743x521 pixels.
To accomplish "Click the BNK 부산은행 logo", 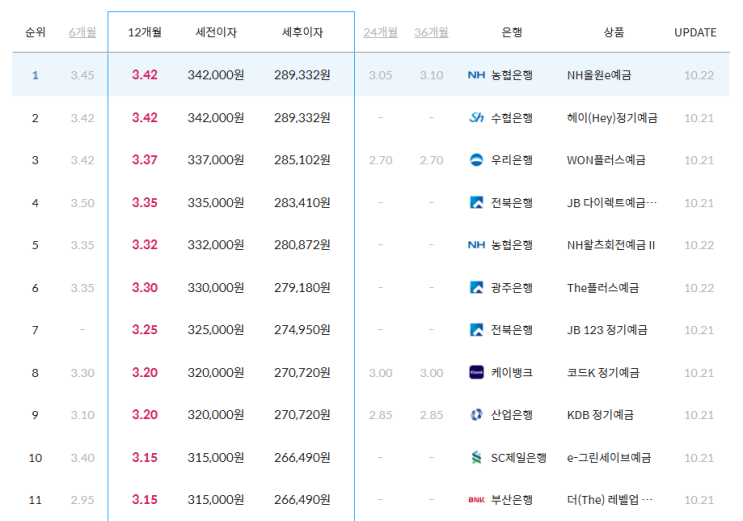I will pyautogui.click(x=476, y=500).
